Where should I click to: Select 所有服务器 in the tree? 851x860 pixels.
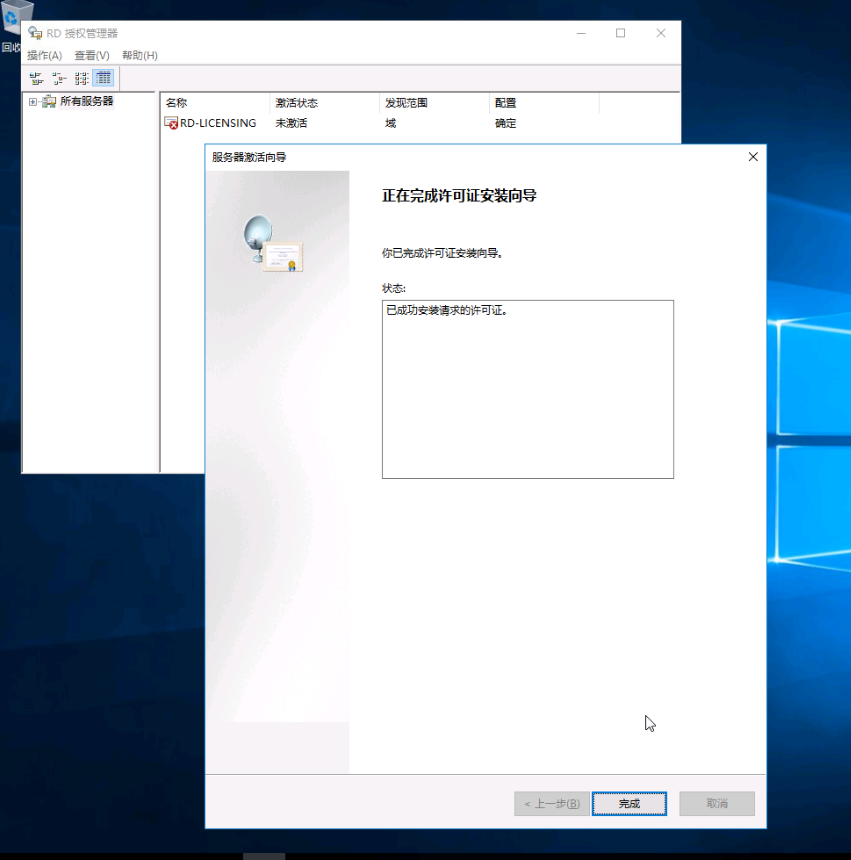(x=86, y=102)
